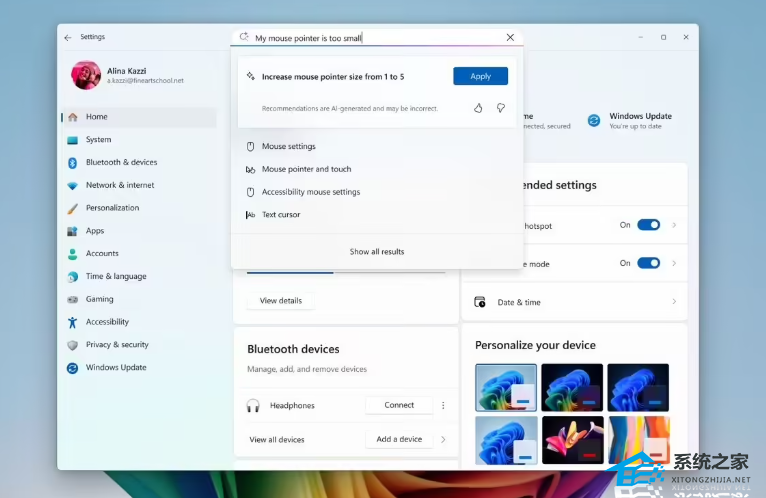
Task: Connect the Headphones device
Action: coord(399,405)
